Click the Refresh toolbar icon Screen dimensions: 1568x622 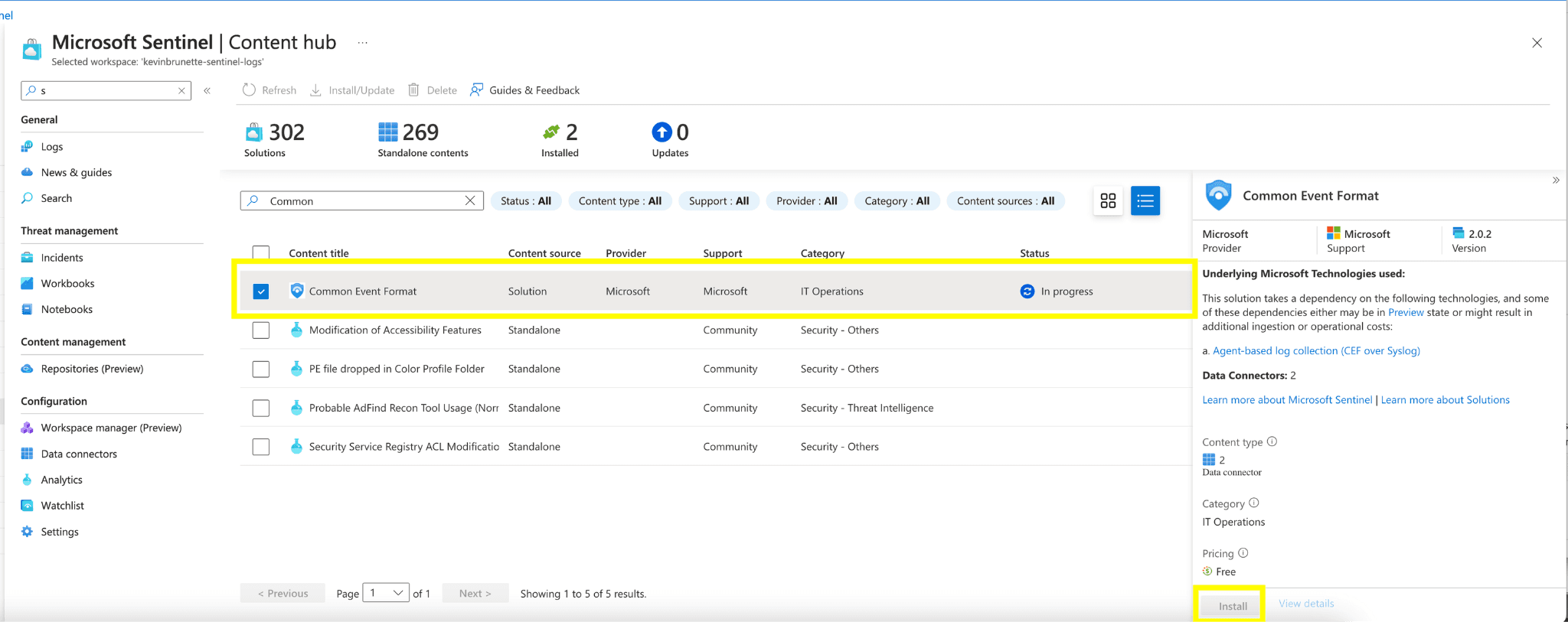[x=250, y=90]
